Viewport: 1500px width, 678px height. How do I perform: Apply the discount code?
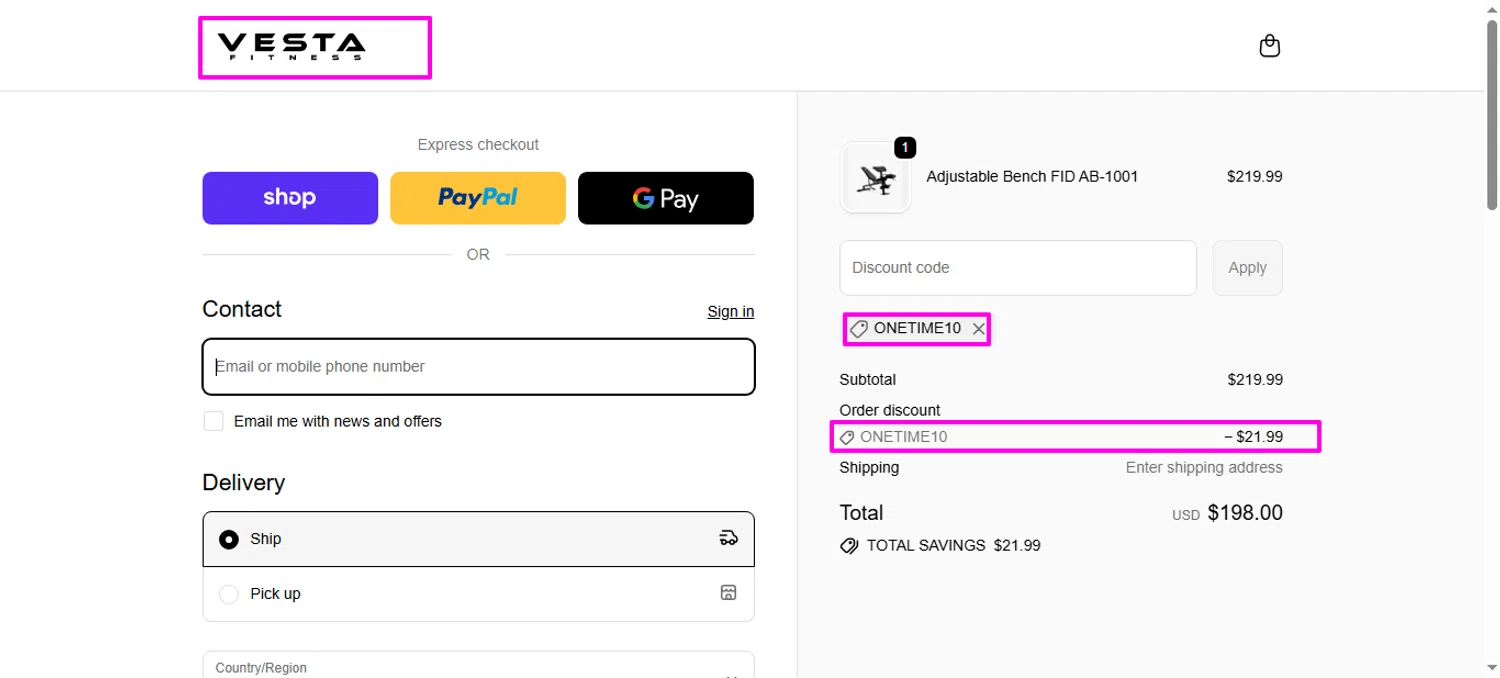coord(1247,268)
